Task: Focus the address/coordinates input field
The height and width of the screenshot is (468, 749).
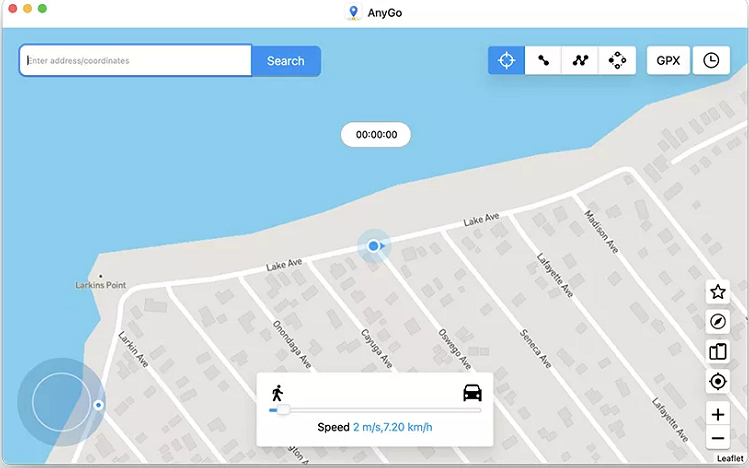Action: [x=135, y=61]
